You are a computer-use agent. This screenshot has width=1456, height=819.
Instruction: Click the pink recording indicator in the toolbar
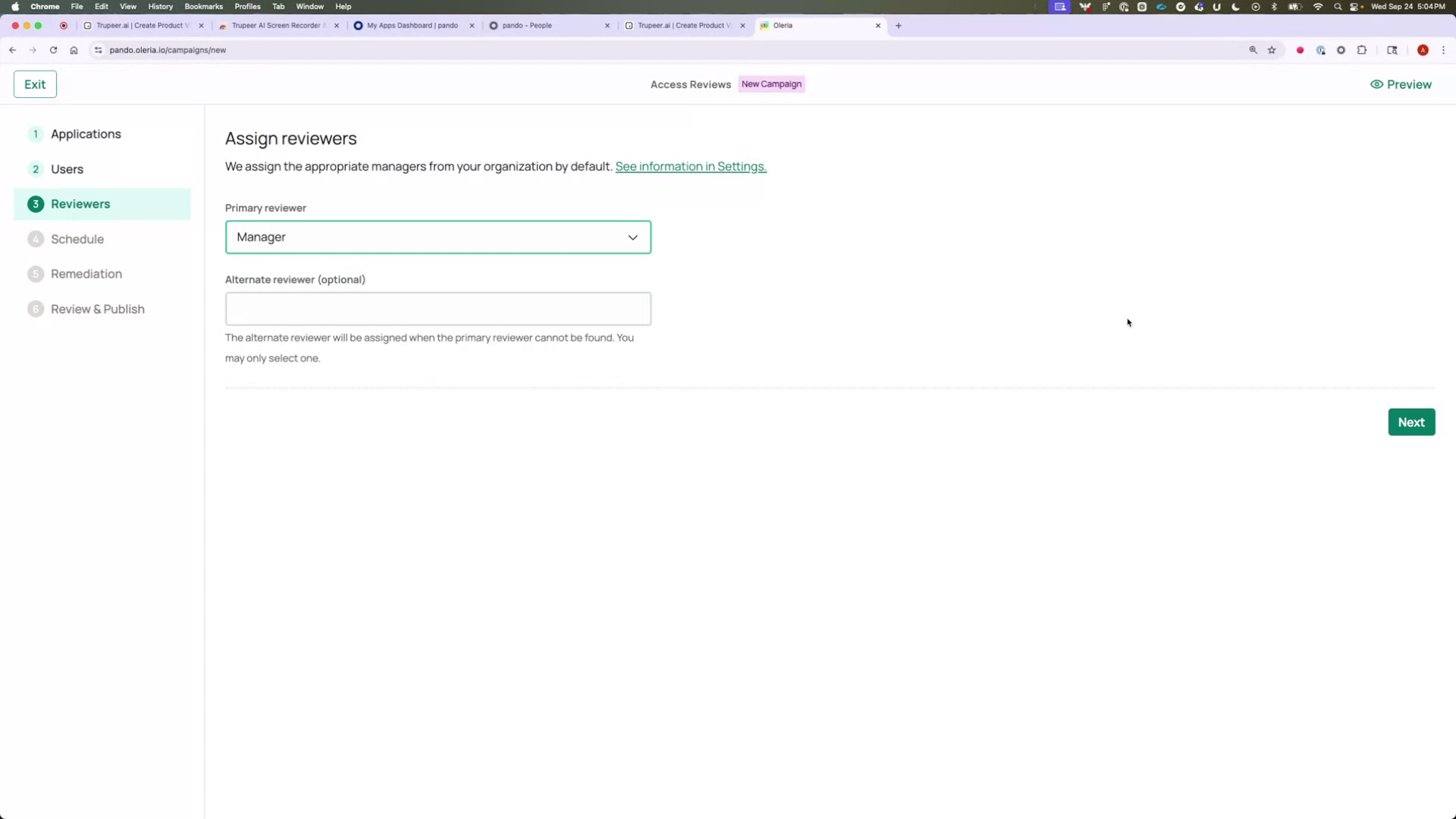point(1300,50)
